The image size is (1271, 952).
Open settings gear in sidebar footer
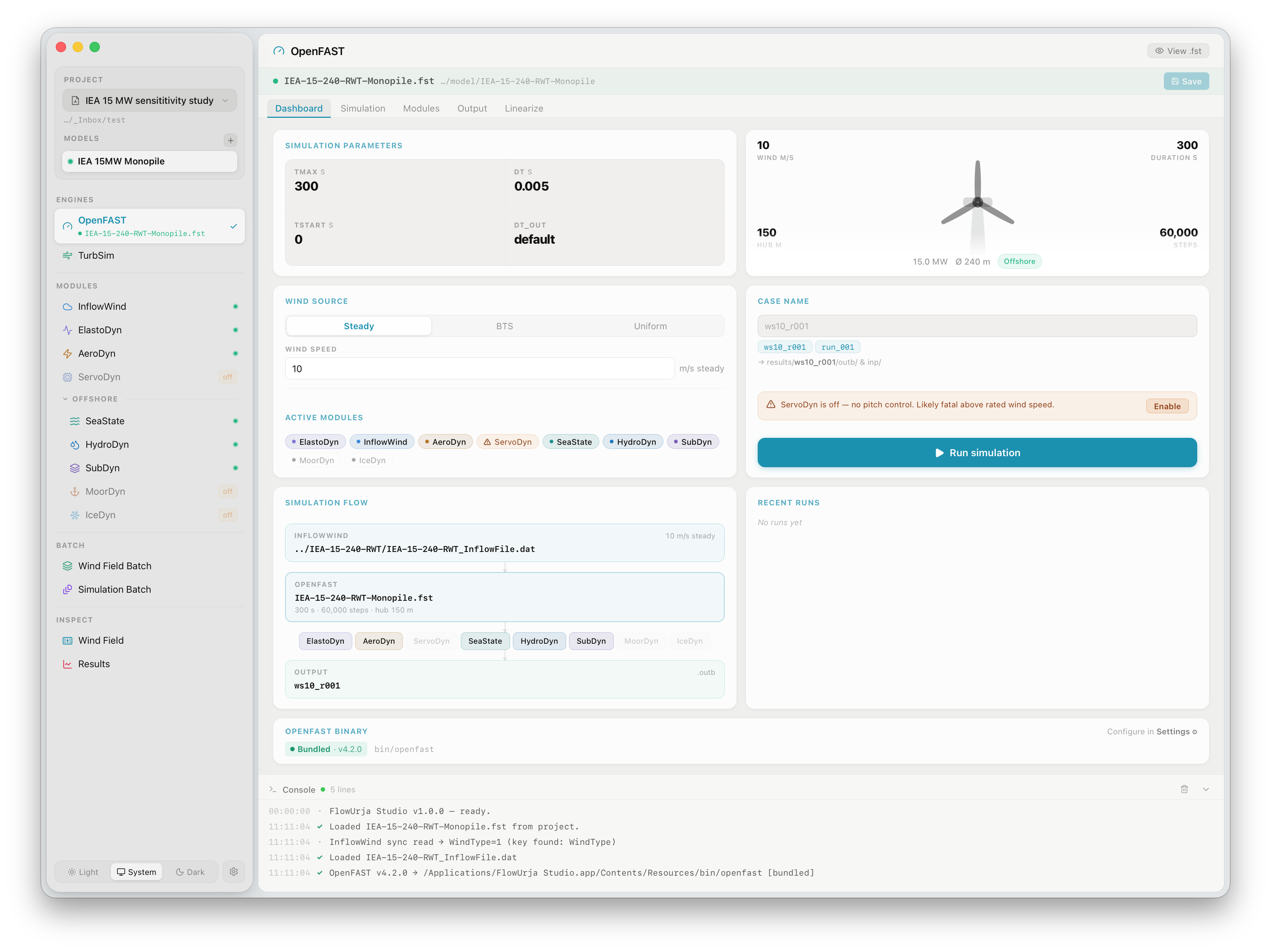click(x=234, y=872)
